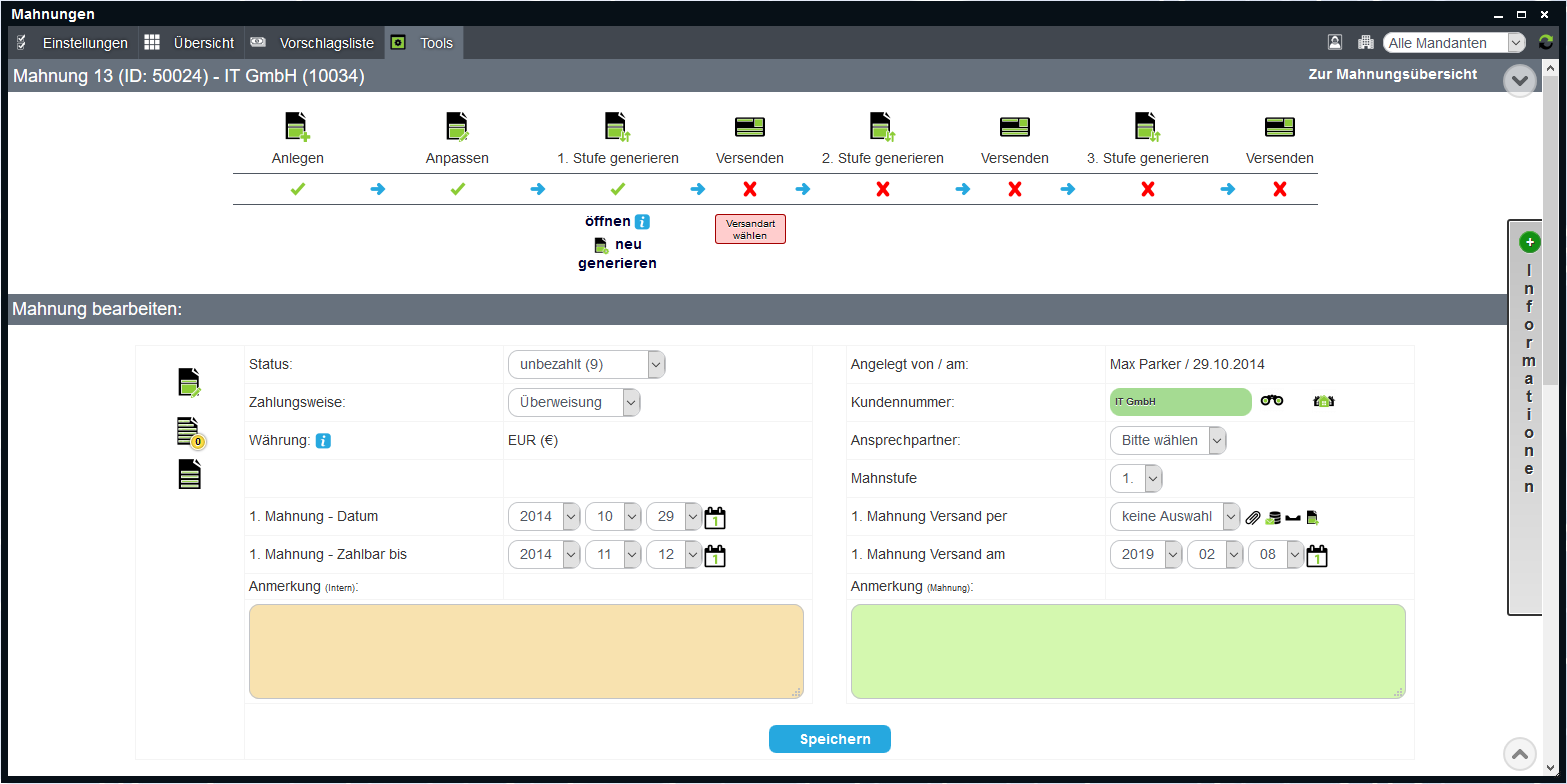Screen dimensions: 1567x784
Task: Open the Status dropdown showing unbezahlt
Action: pyautogui.click(x=586, y=365)
